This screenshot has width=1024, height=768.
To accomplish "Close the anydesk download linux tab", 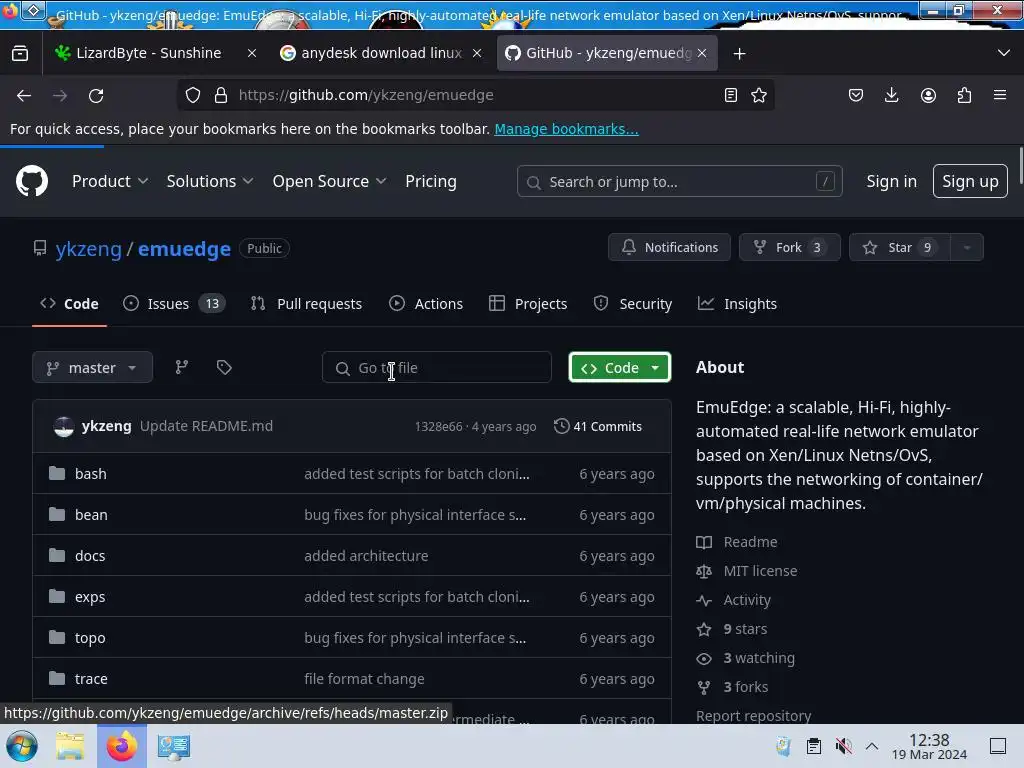I will click(477, 54).
